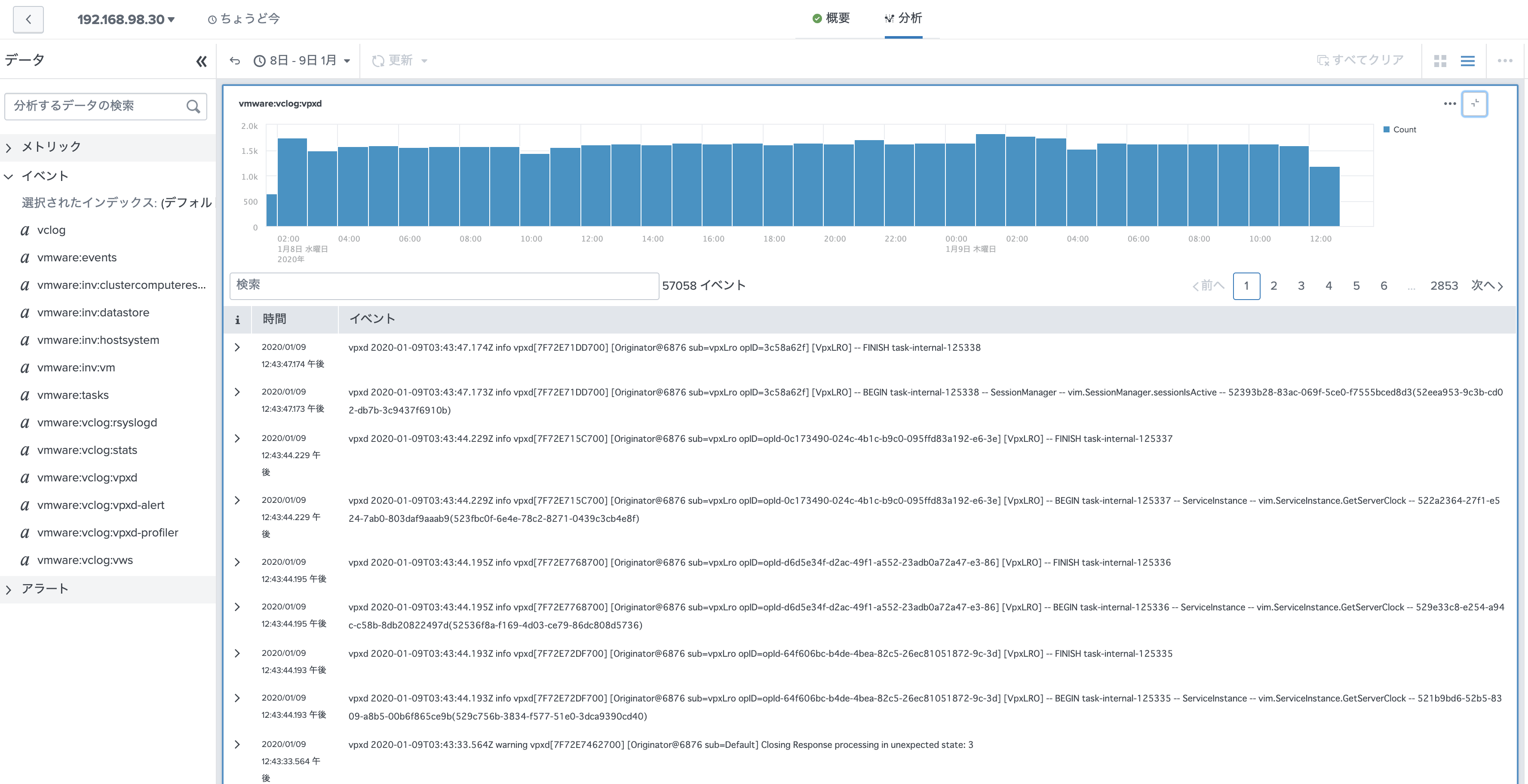Click the back arrow button
1528x784 pixels.
pos(28,20)
